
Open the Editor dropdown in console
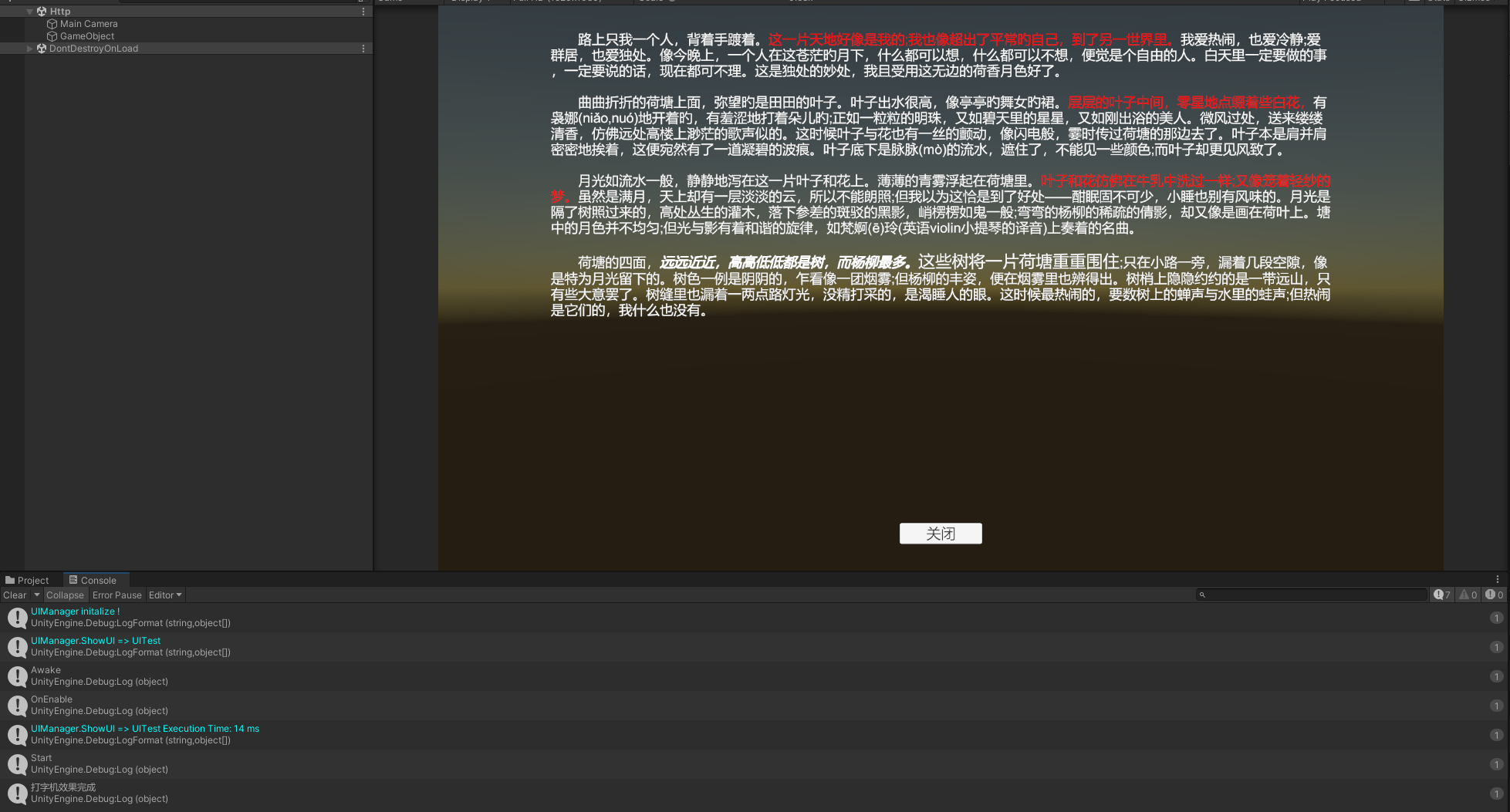click(x=165, y=595)
